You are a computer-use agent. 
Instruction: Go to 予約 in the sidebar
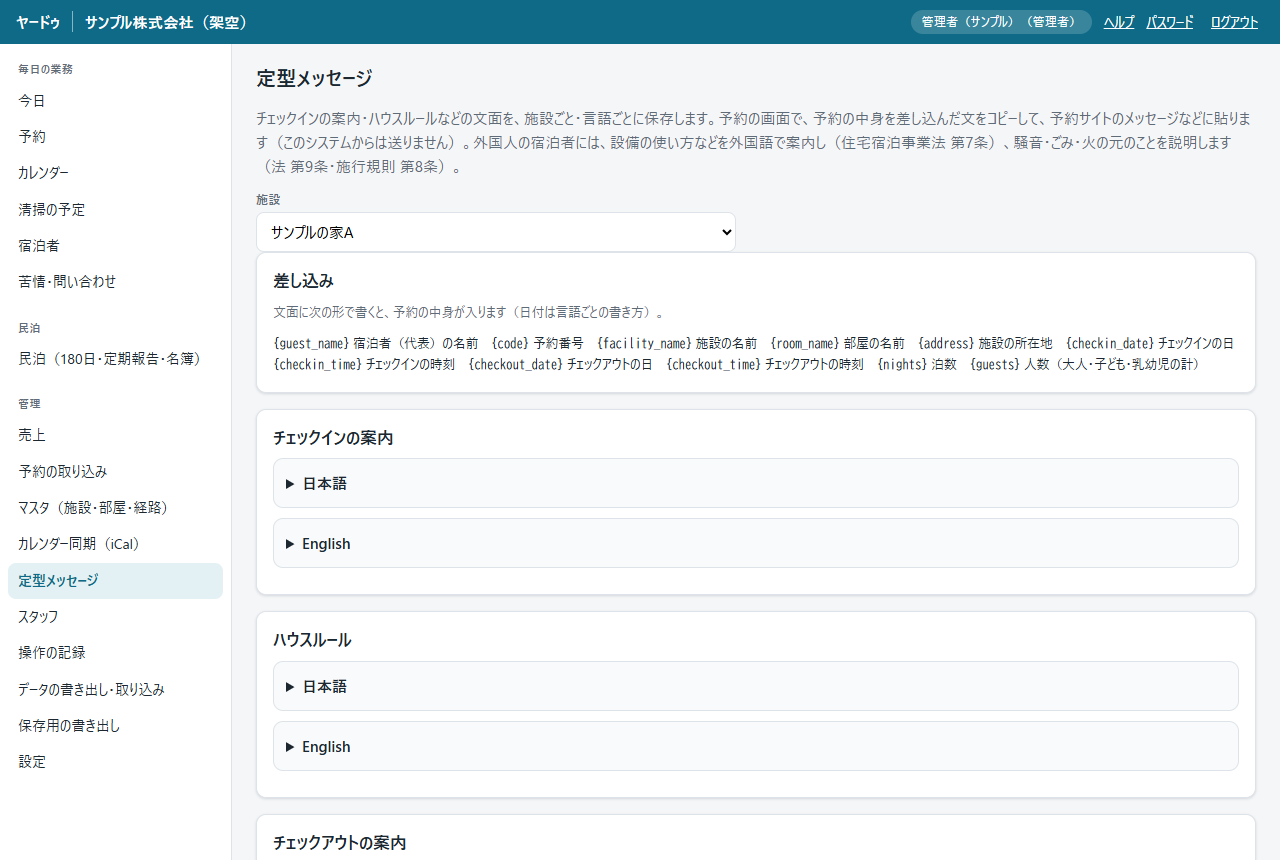point(115,137)
